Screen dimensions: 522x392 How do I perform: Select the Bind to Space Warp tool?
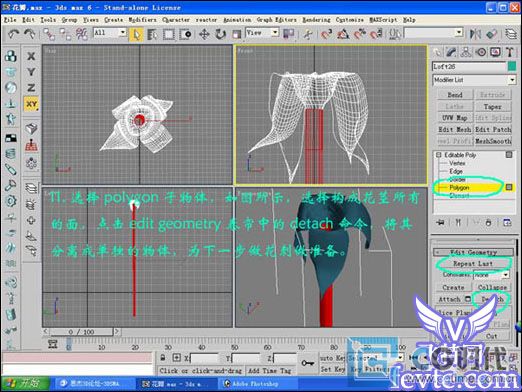point(81,34)
